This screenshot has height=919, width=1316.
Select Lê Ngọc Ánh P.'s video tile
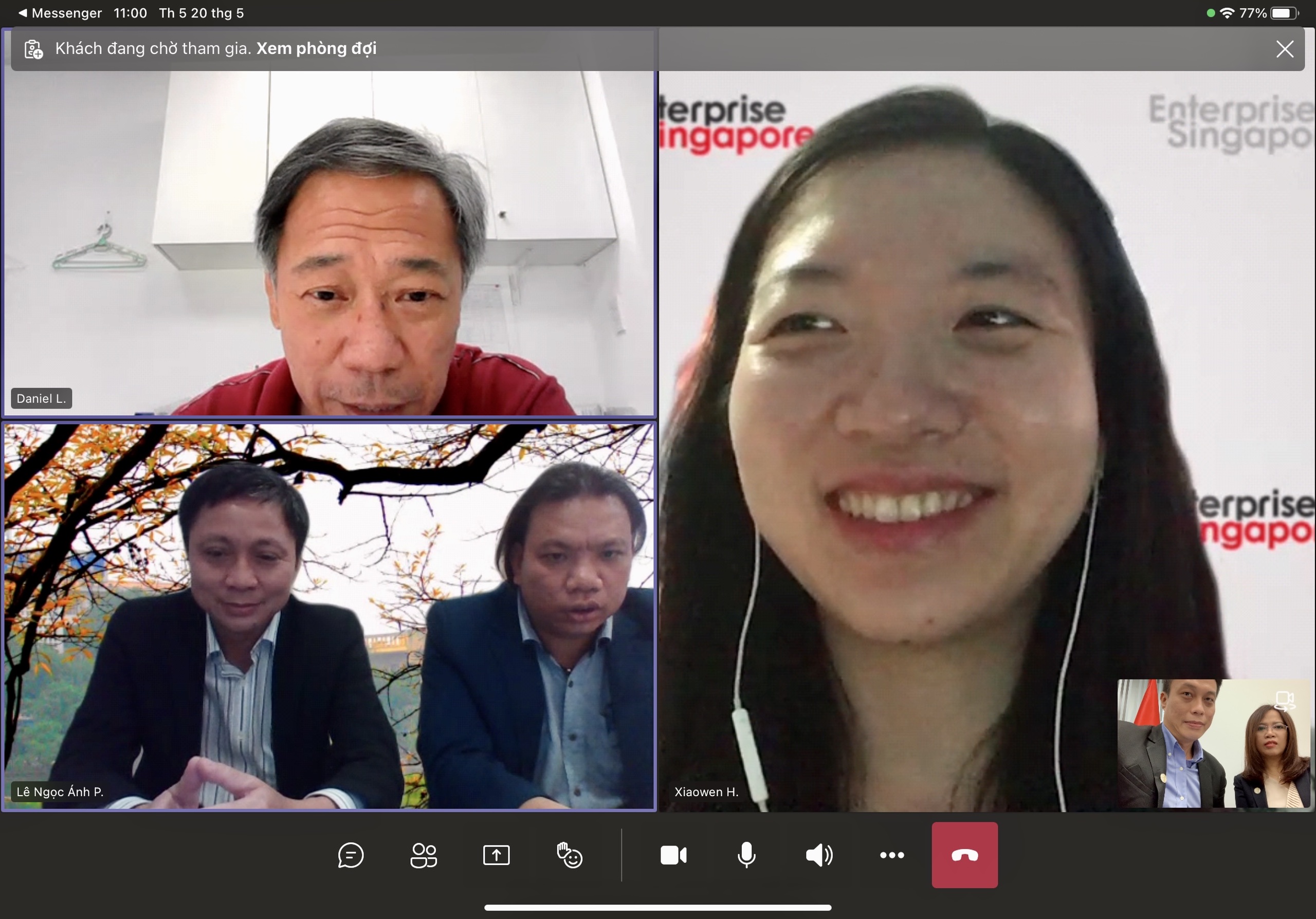329,616
